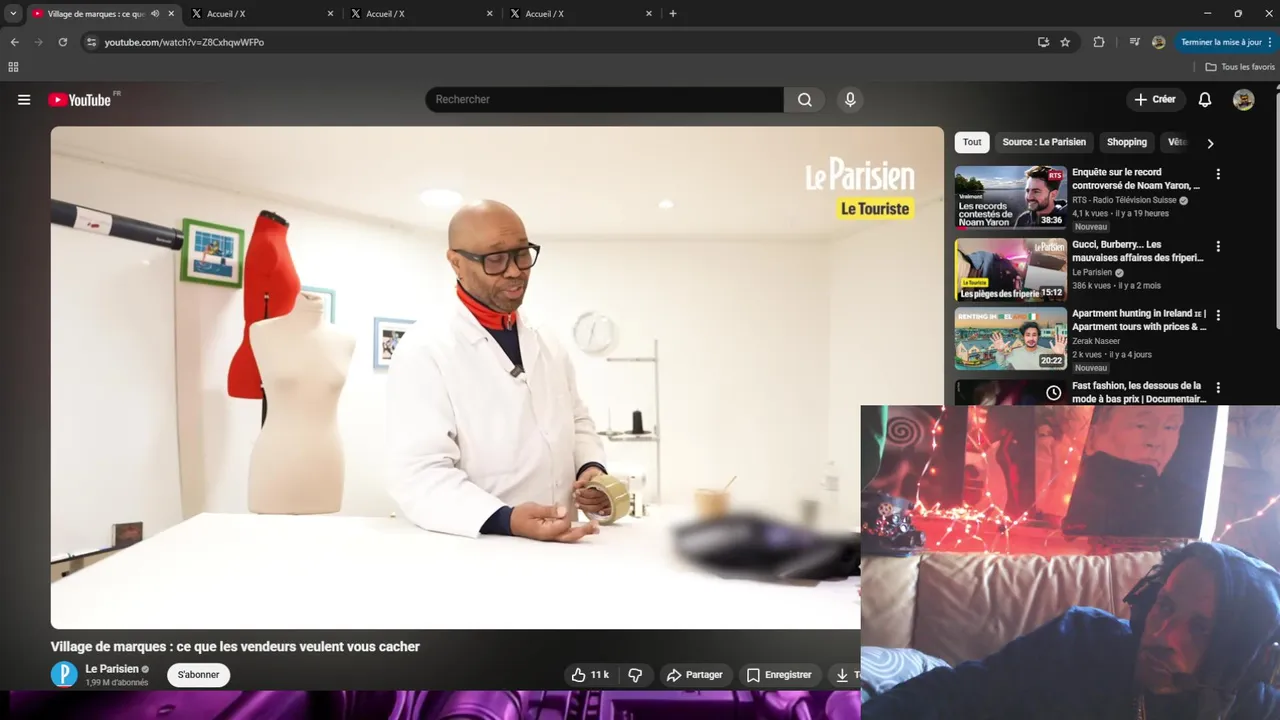
Task: Open options for Fast fashion video
Action: pos(1218,387)
